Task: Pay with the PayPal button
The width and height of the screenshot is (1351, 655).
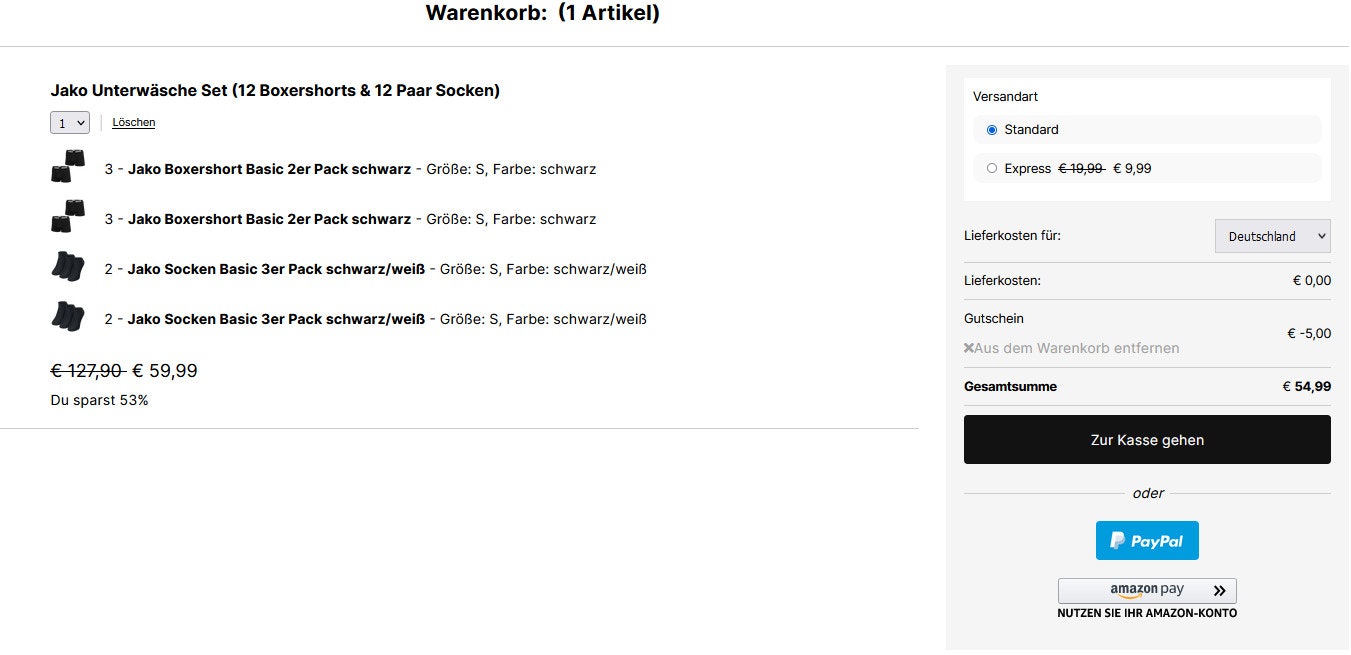Action: (x=1147, y=540)
